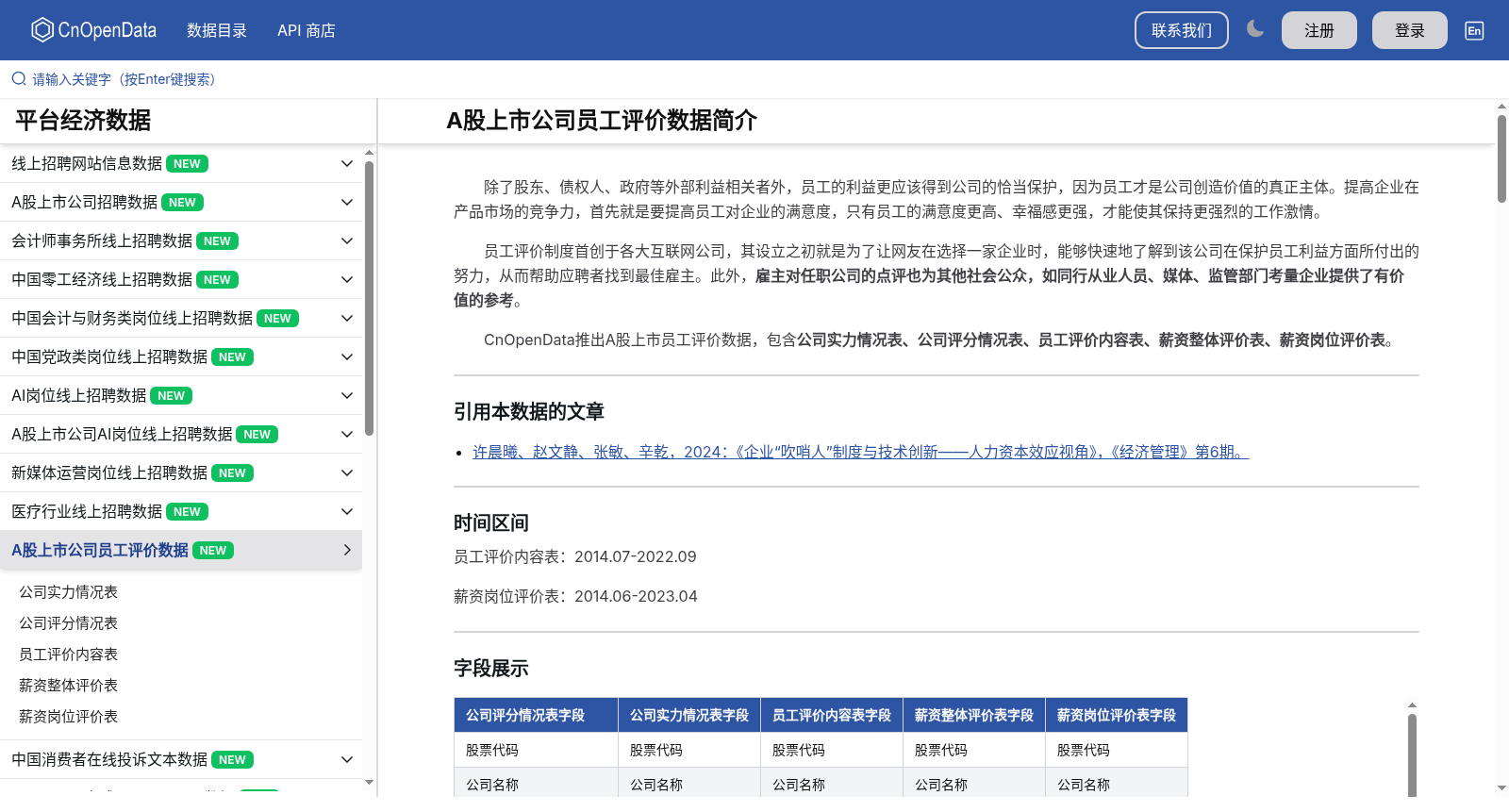Click 平台经济数据 sidebar title

tap(83, 121)
